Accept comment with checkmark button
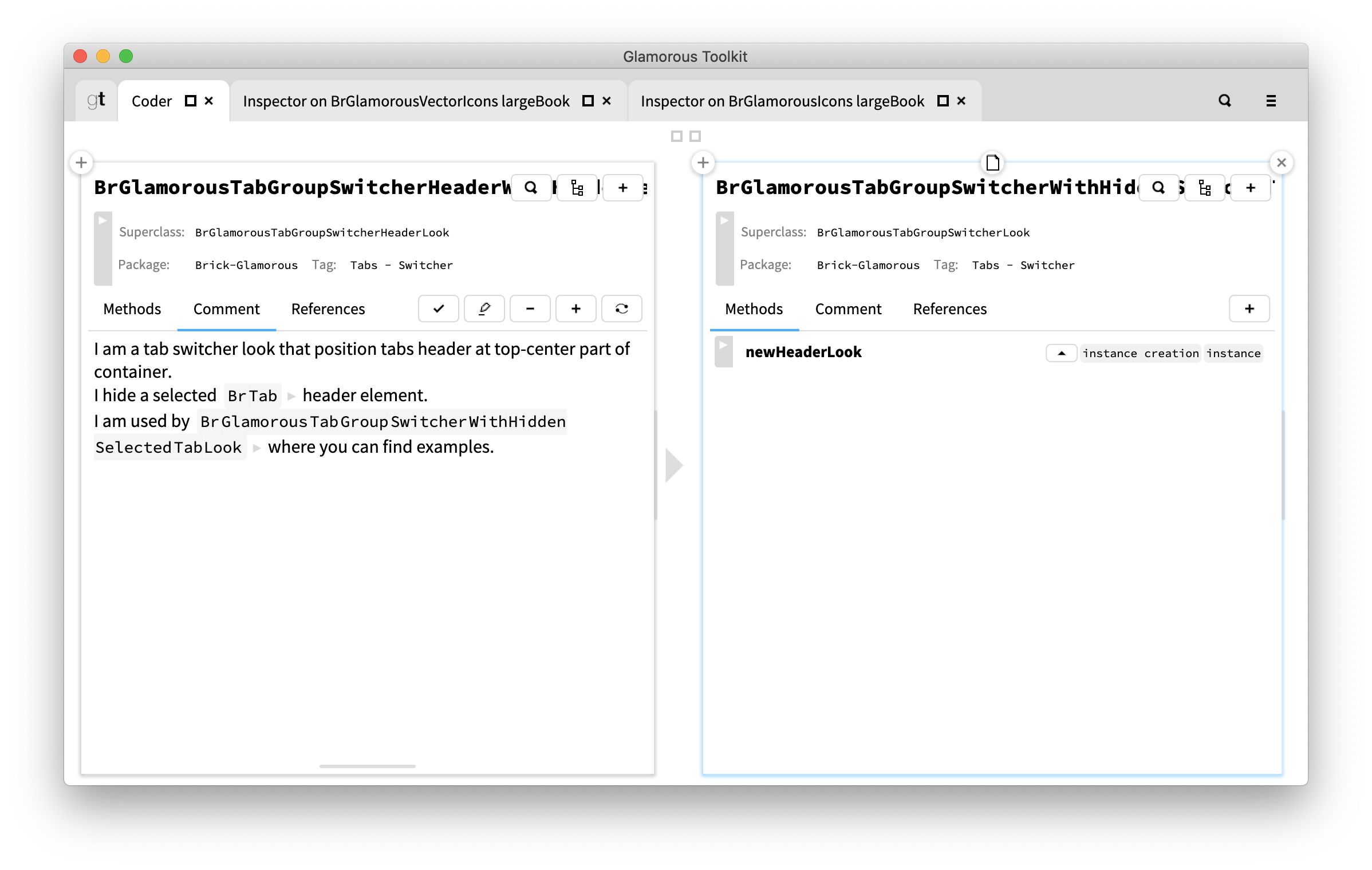1372x870 pixels. [x=439, y=309]
